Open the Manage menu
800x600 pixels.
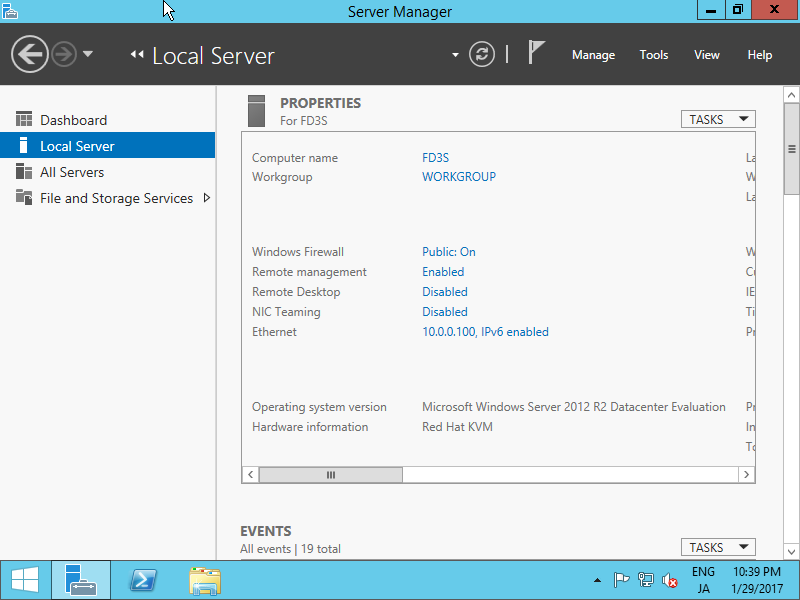coord(593,55)
